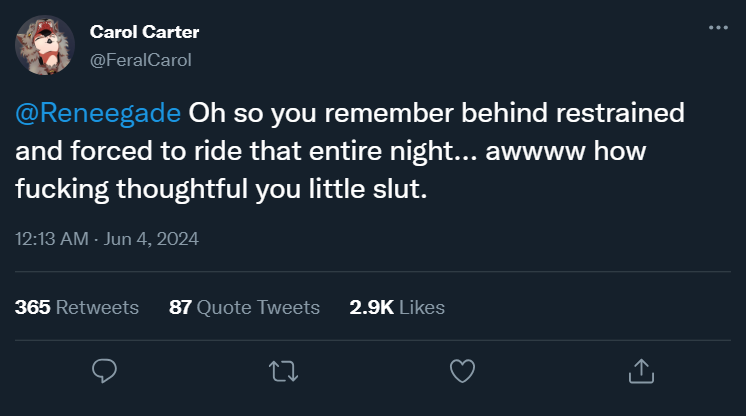This screenshot has height=416, width=746.
Task: Open the Likes label
Action: click(x=422, y=307)
